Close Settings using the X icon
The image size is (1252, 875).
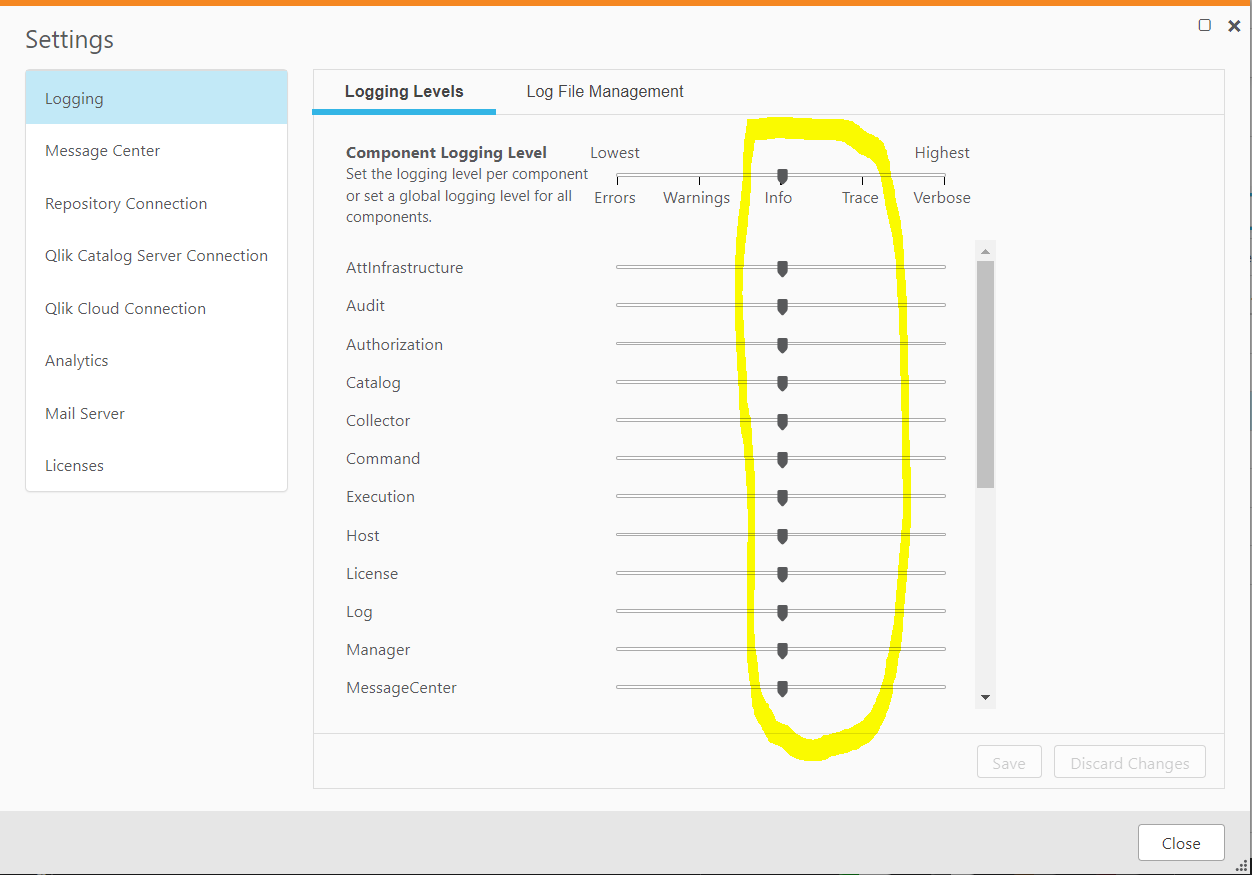point(1234,26)
